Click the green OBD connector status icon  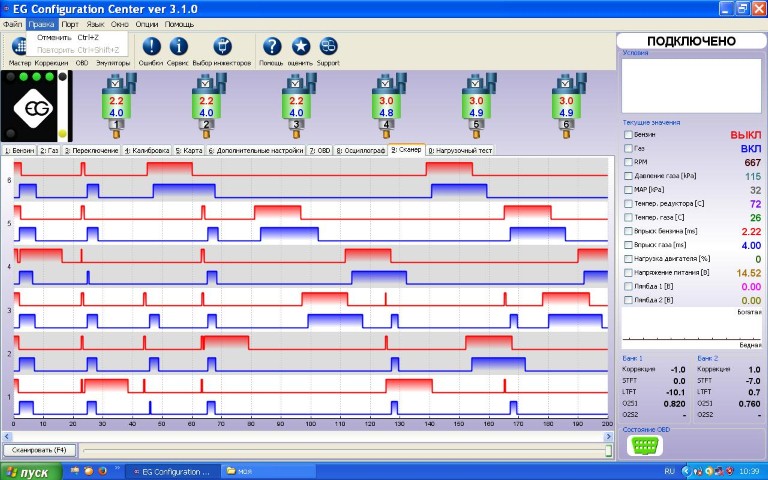click(x=642, y=446)
